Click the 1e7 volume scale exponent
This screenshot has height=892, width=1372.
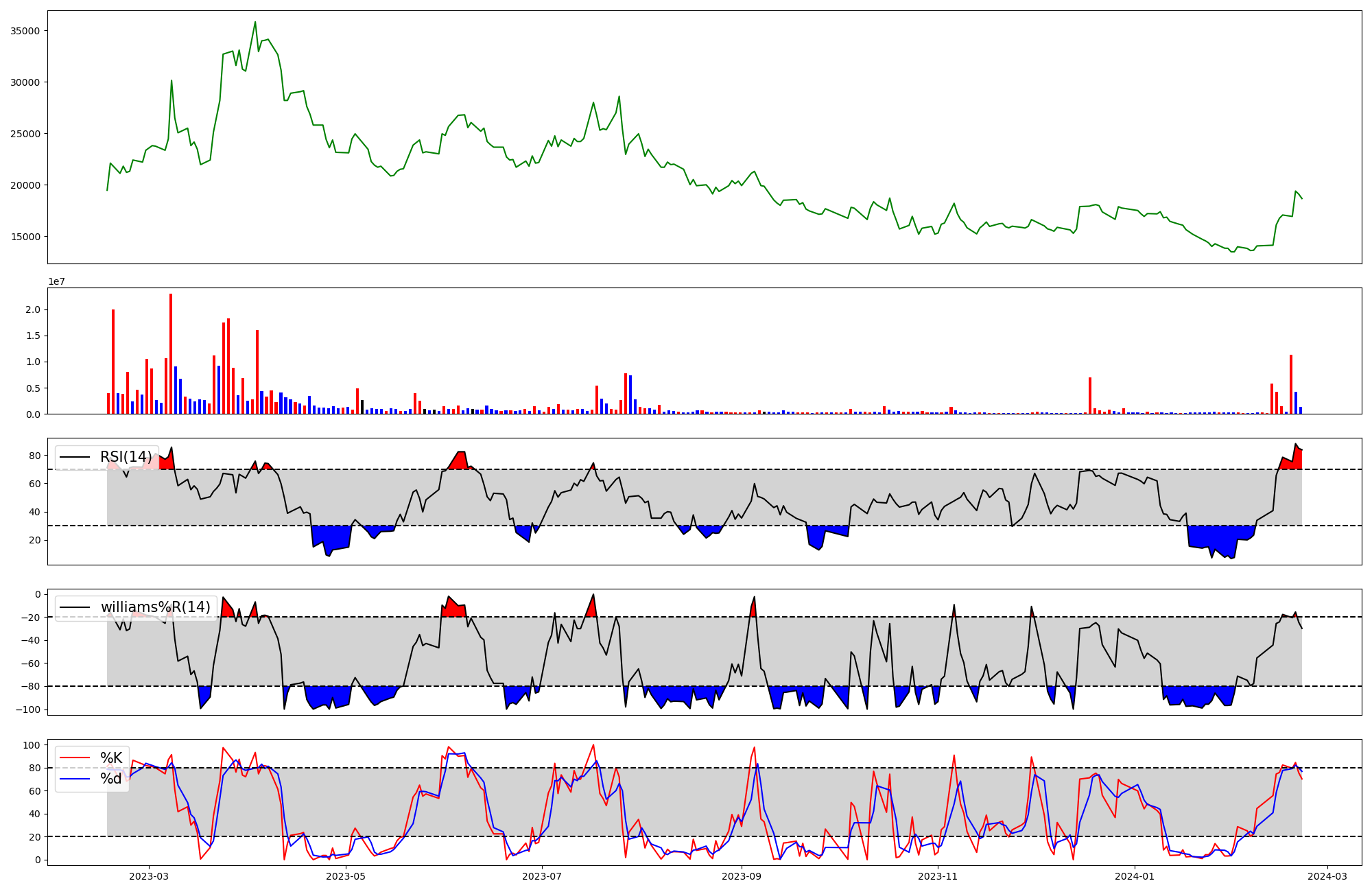(56, 281)
